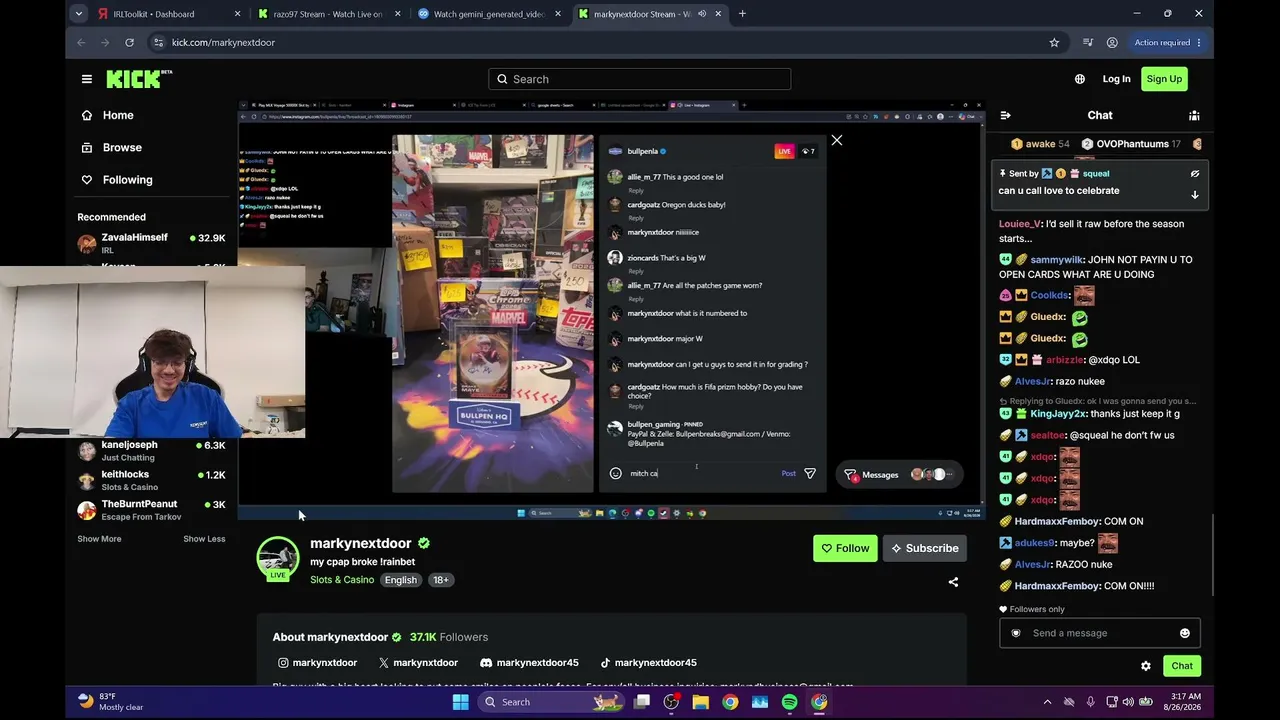The width and height of the screenshot is (1280, 720).
Task: Click the green Chat send button
Action: (x=1182, y=666)
